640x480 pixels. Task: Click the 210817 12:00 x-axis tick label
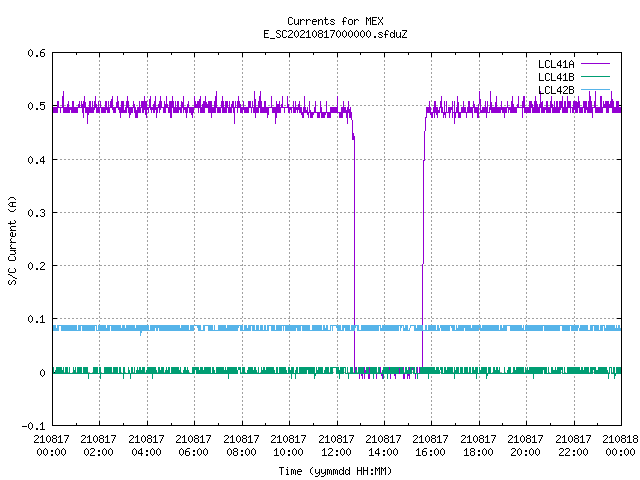tap(336, 445)
